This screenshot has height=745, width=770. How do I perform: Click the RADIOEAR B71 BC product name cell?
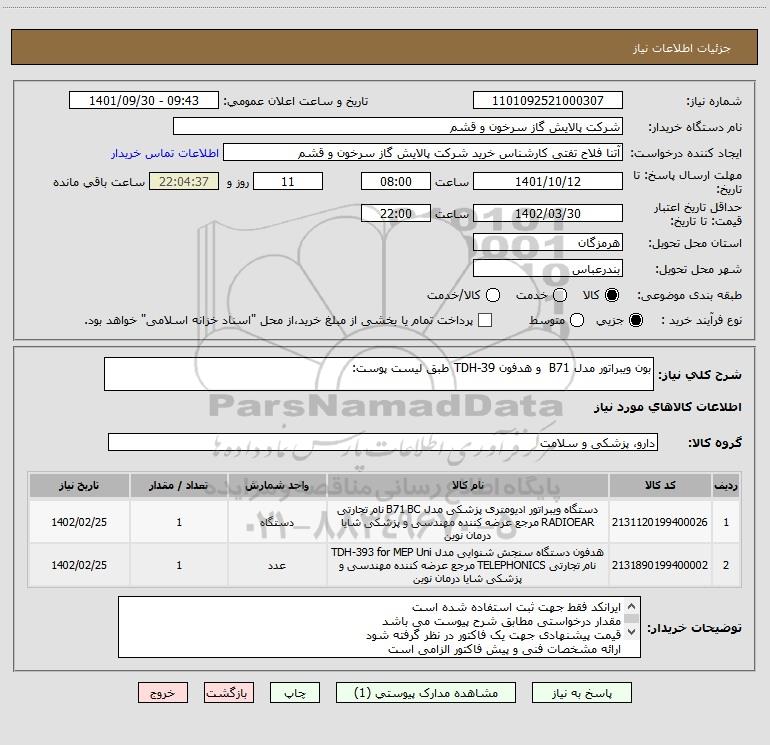(468, 522)
